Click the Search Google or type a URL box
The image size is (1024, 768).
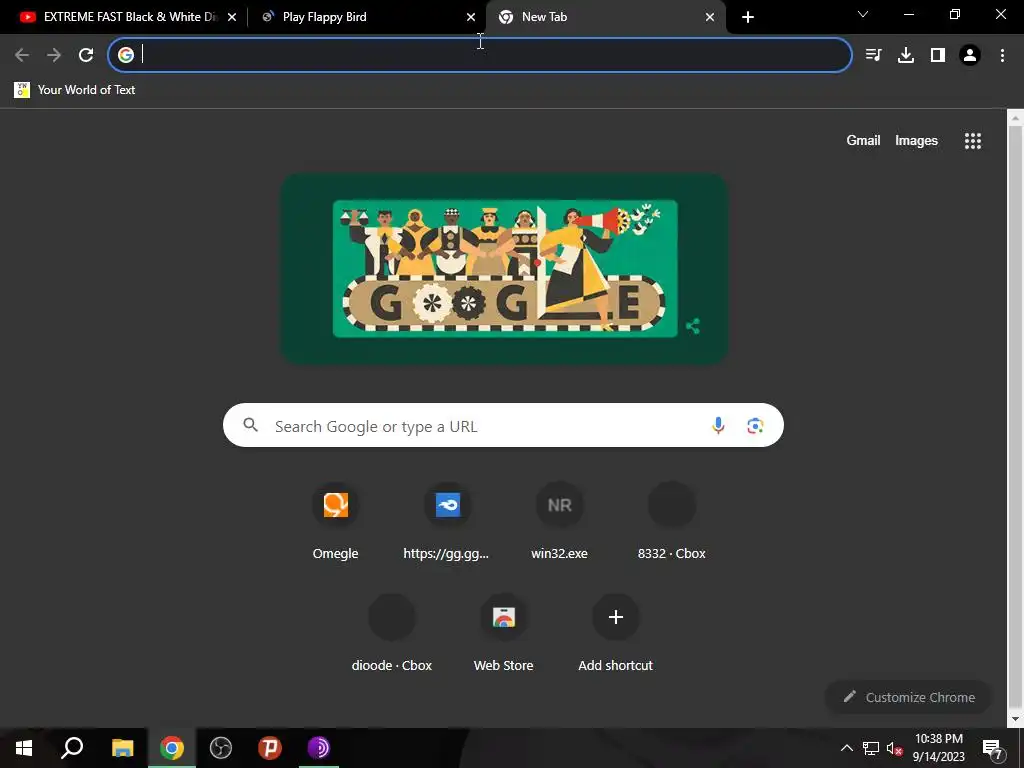[x=503, y=425]
